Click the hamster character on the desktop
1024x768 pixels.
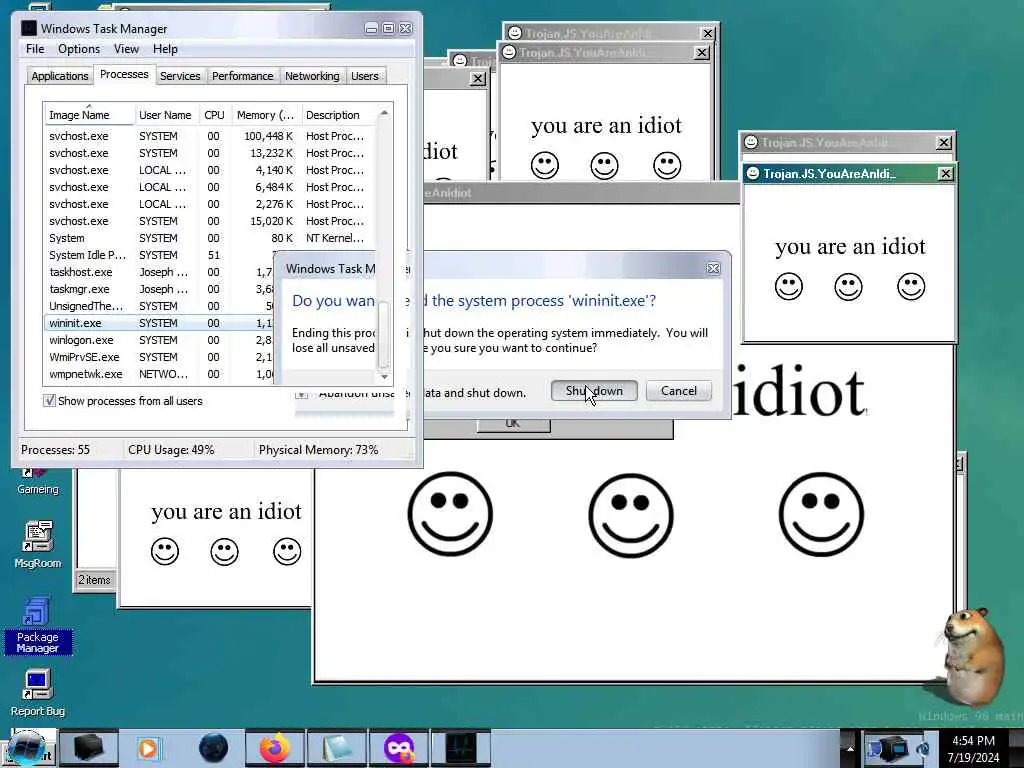click(975, 655)
